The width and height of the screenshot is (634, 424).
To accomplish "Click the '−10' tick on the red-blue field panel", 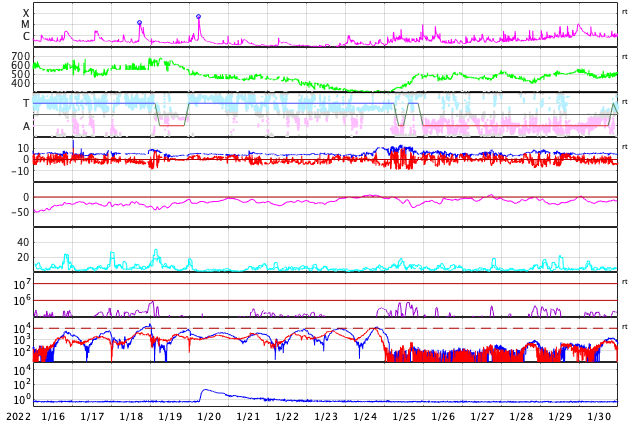I will click(x=20, y=171).
